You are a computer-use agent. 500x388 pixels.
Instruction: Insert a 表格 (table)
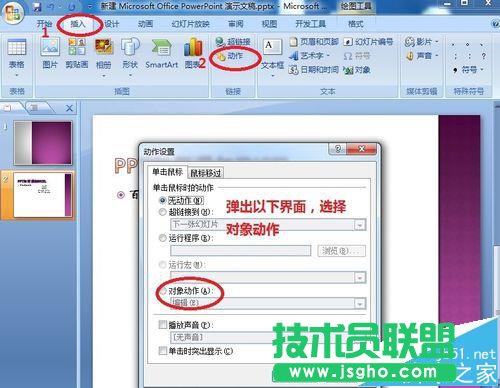click(x=16, y=53)
